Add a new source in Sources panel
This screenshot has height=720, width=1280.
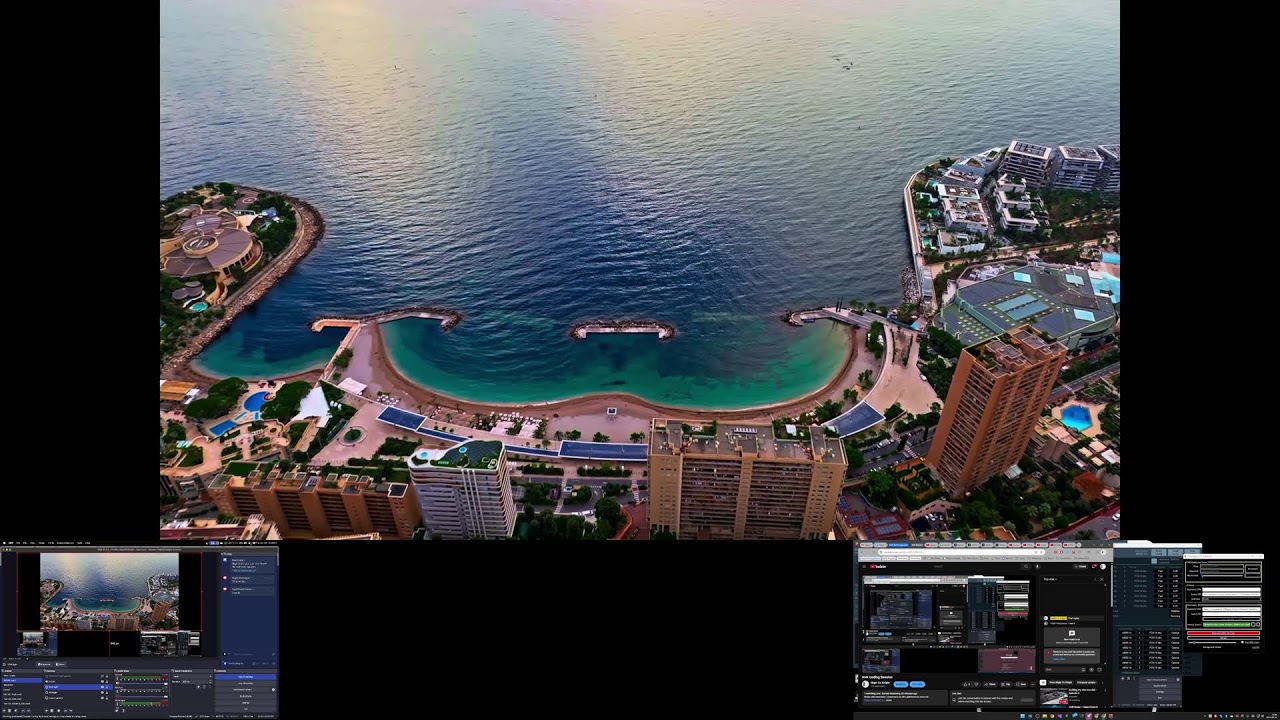point(48,711)
